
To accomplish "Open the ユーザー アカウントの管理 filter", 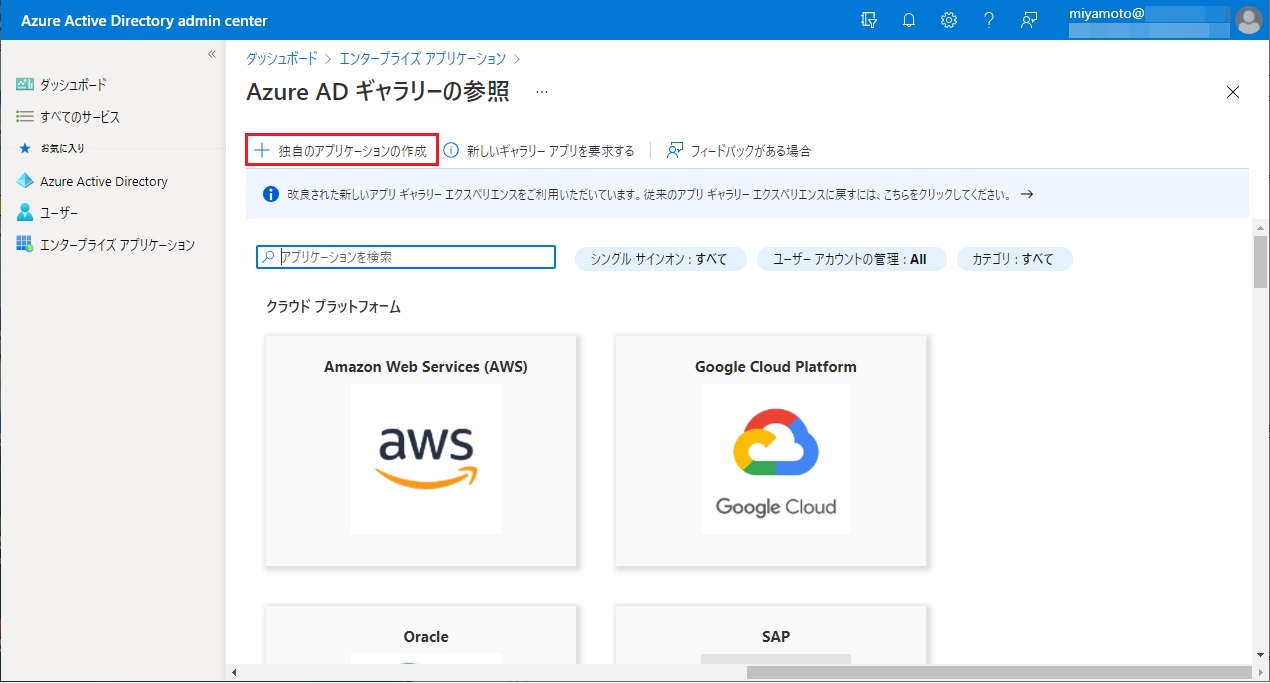I will [x=851, y=259].
